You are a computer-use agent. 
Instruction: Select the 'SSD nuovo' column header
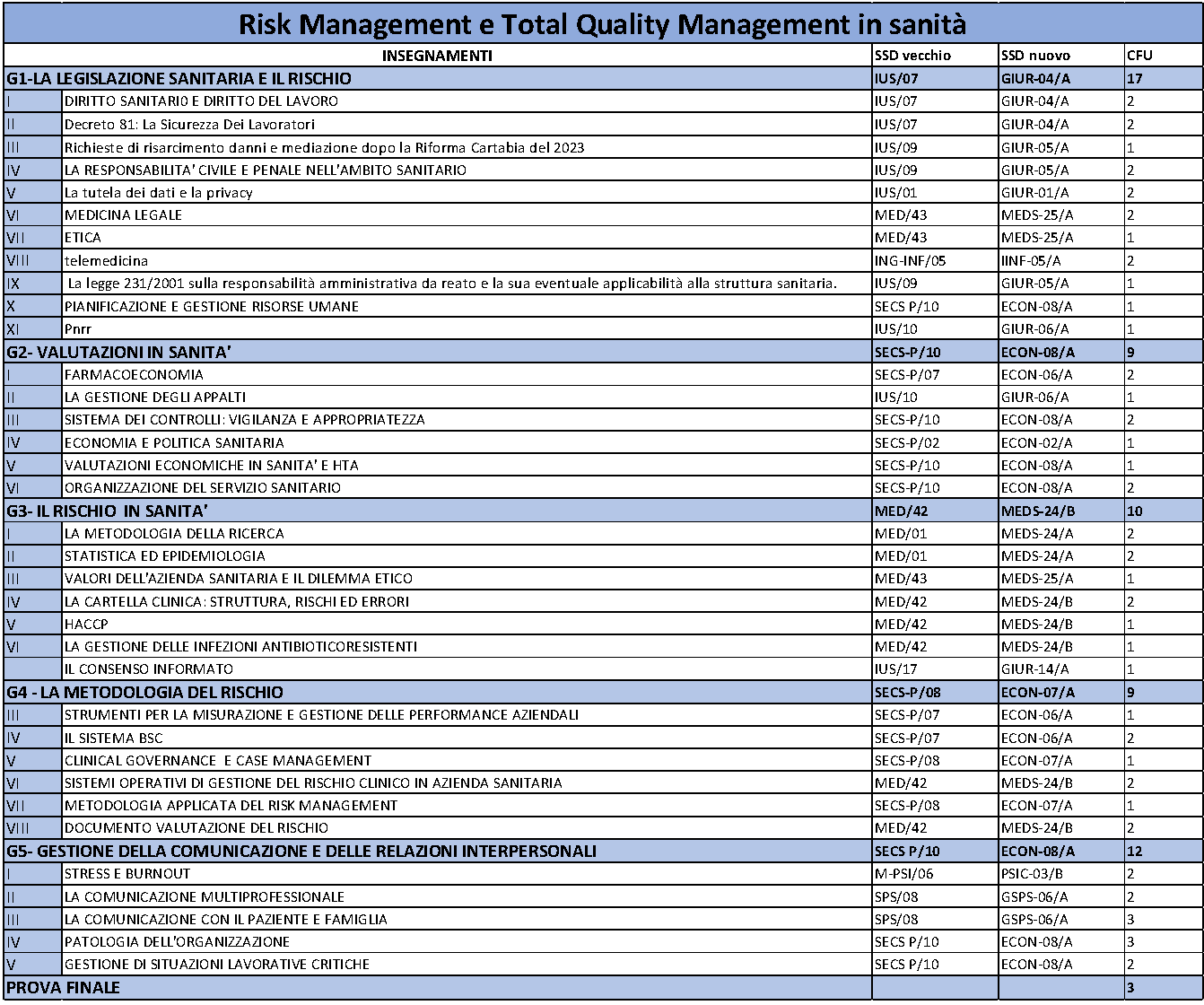coord(1061,56)
